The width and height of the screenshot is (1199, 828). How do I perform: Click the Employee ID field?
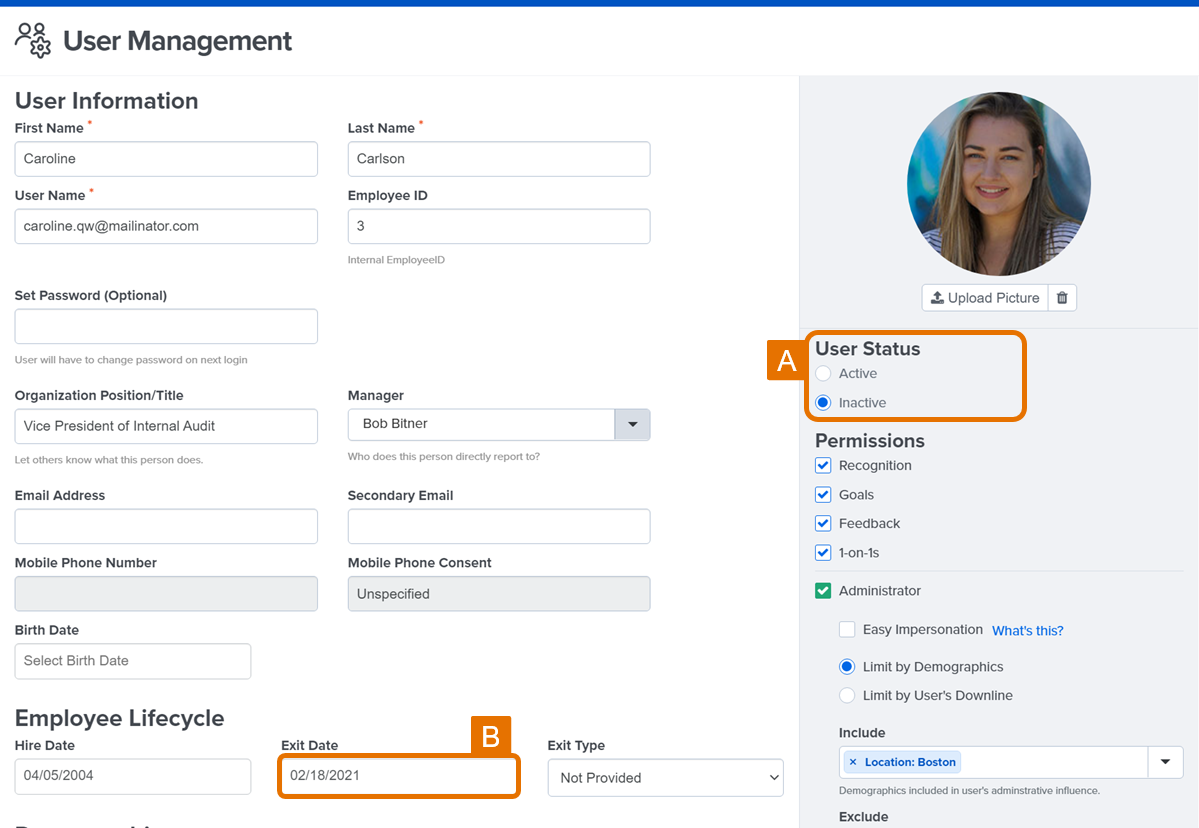click(x=499, y=226)
